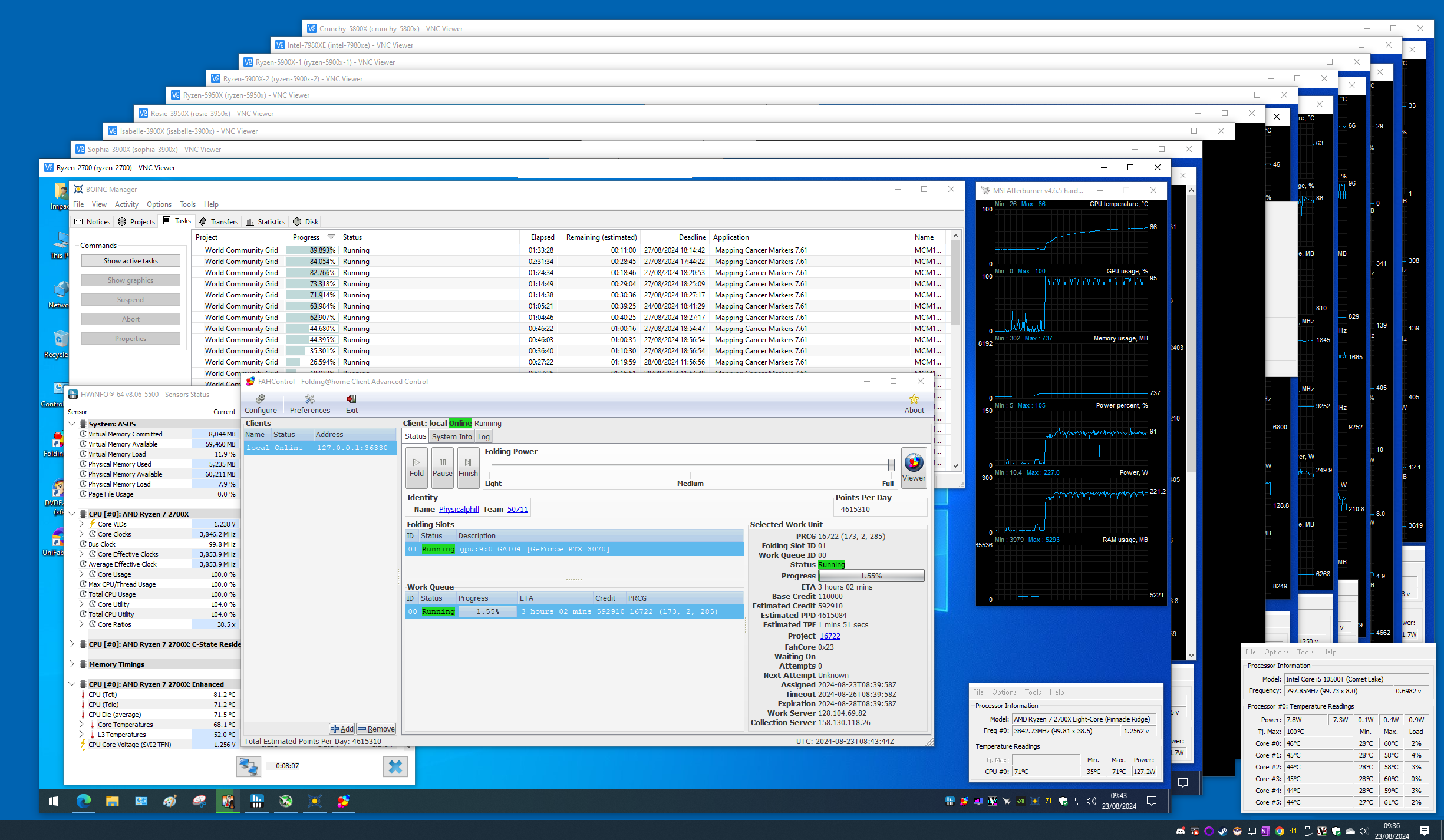
Task: Open Microsoft Edge from the remote taskbar
Action: click(x=84, y=801)
